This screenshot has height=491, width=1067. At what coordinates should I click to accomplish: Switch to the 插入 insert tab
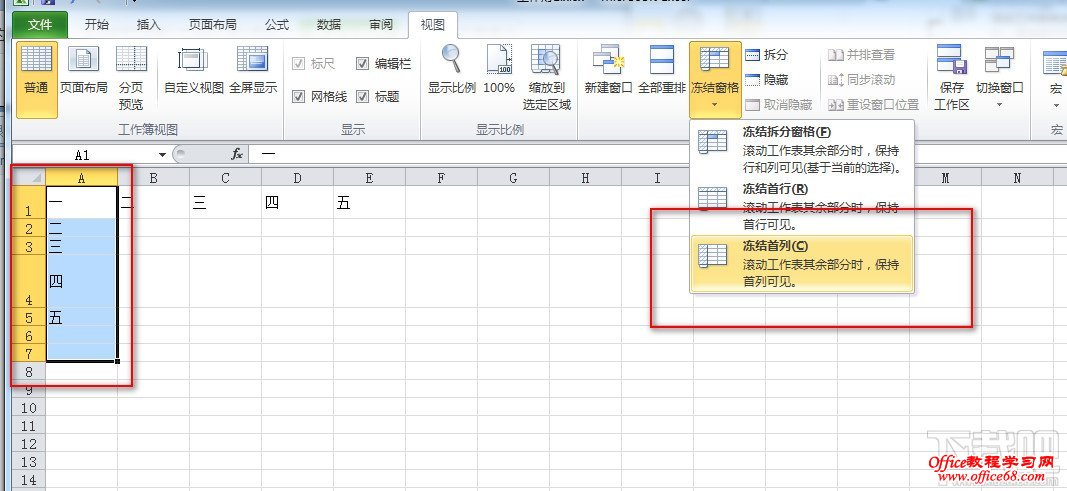point(148,24)
